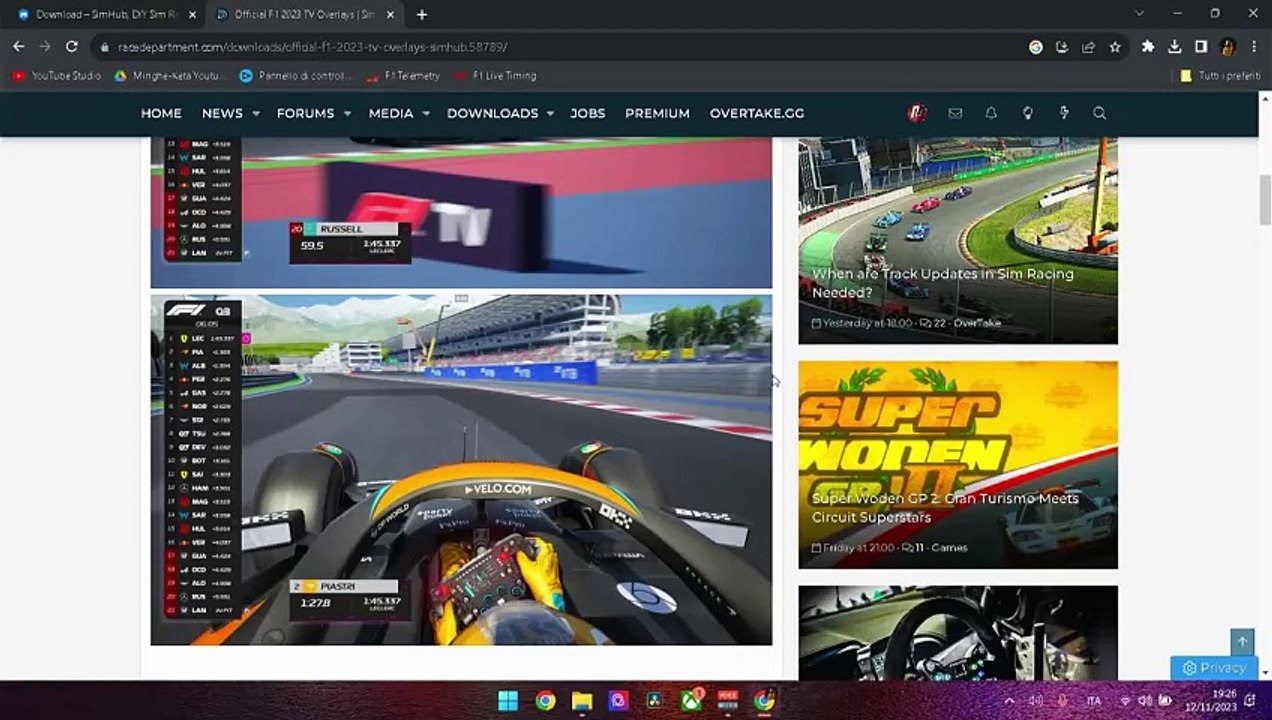The height and width of the screenshot is (720, 1272).
Task: Bookmark this page with star icon
Action: (x=1115, y=47)
